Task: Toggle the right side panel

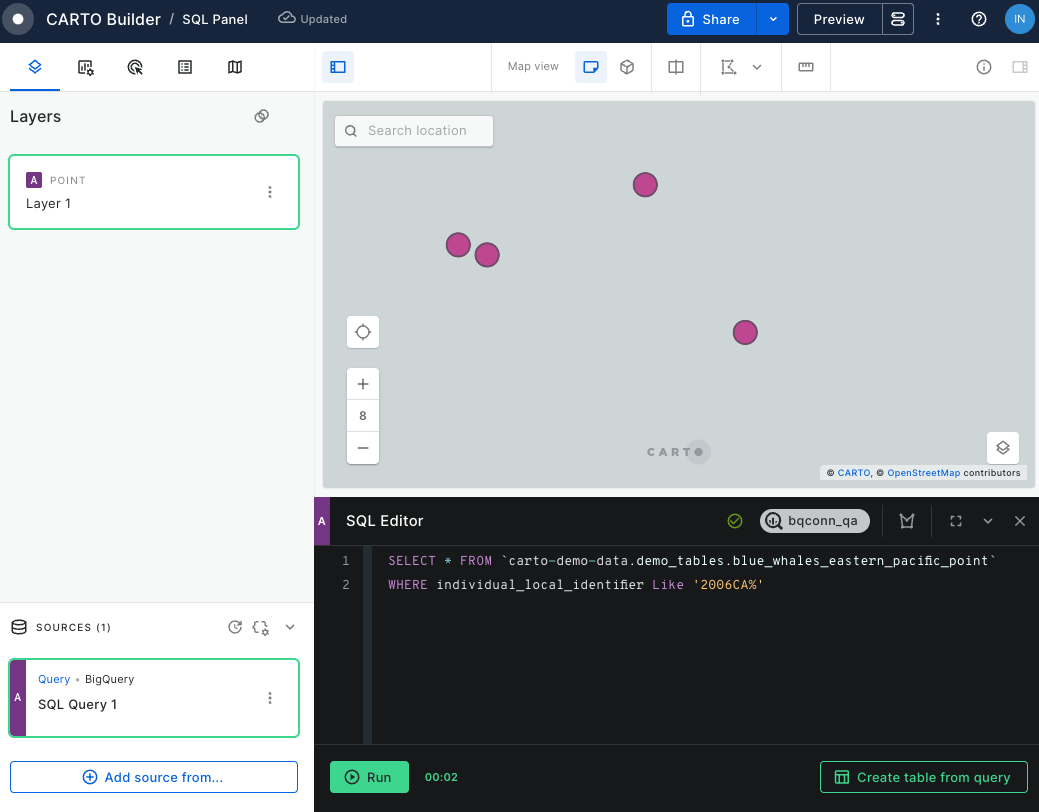Action: click(x=1020, y=67)
